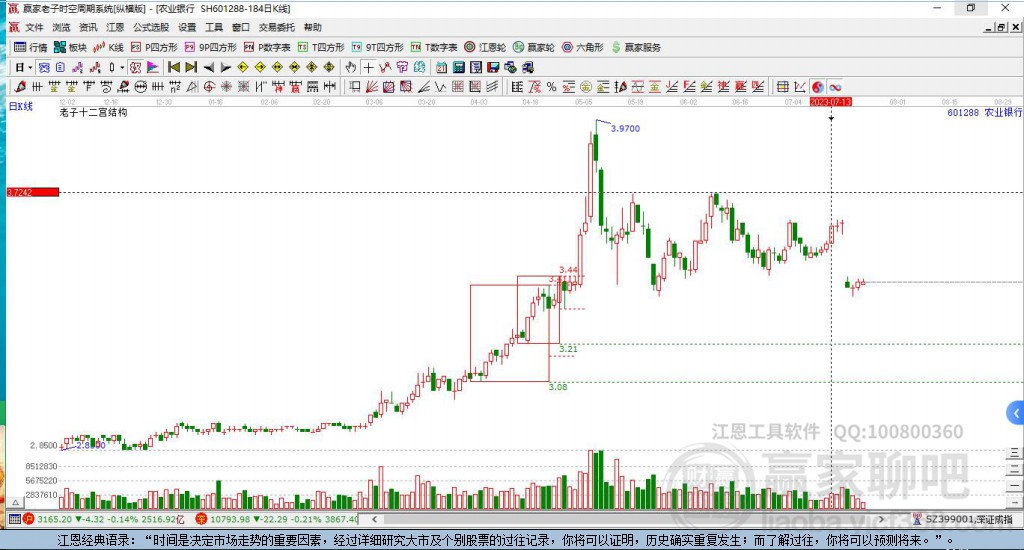The image size is (1024, 550).
Task: Open the 江恩 menu
Action: [x=115, y=27]
